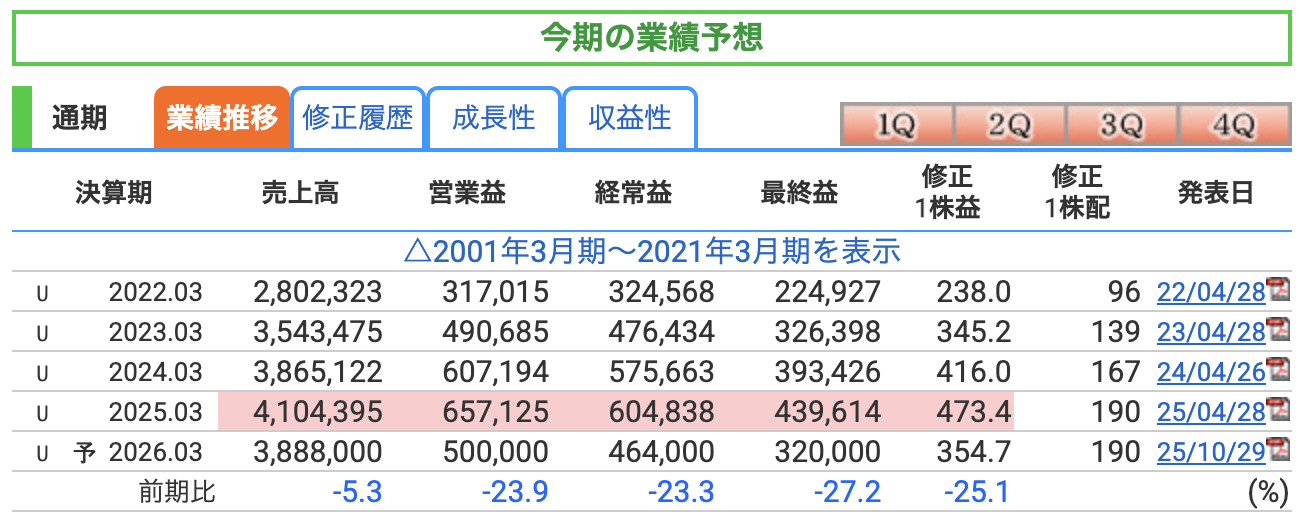Select the orange 業績推移 tab
Image resolution: width=1302 pixels, height=514 pixels.
222,118
